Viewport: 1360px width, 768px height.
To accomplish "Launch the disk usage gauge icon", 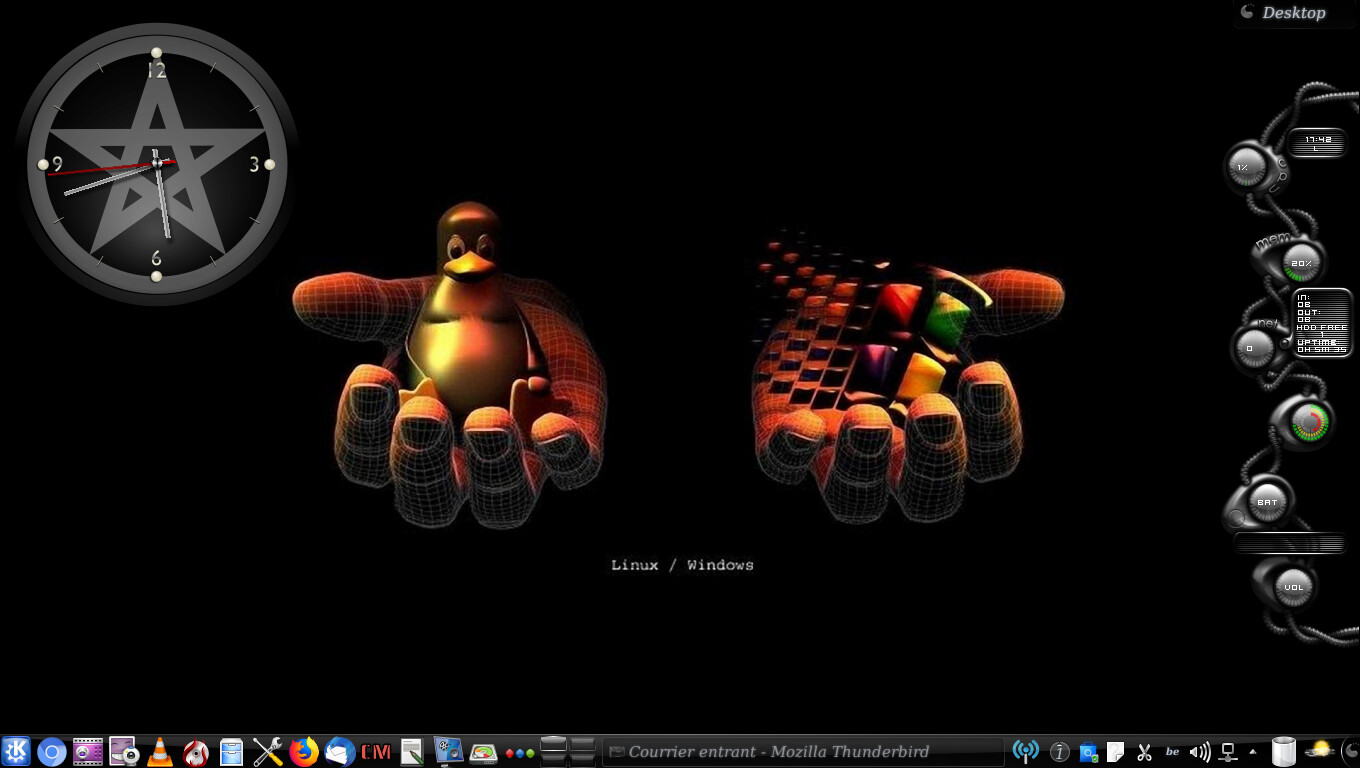I will point(484,751).
